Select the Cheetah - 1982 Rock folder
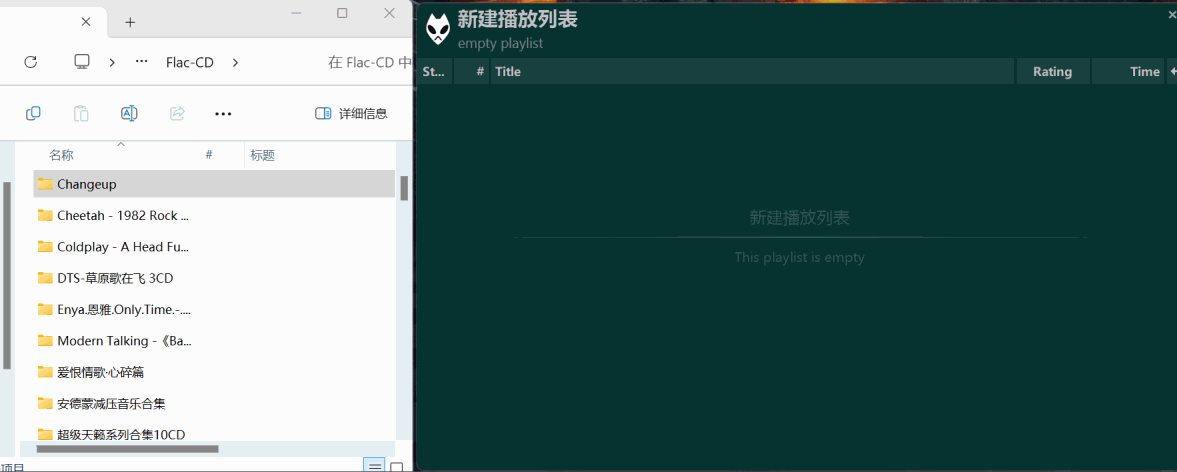The image size is (1177, 472). pos(214,215)
